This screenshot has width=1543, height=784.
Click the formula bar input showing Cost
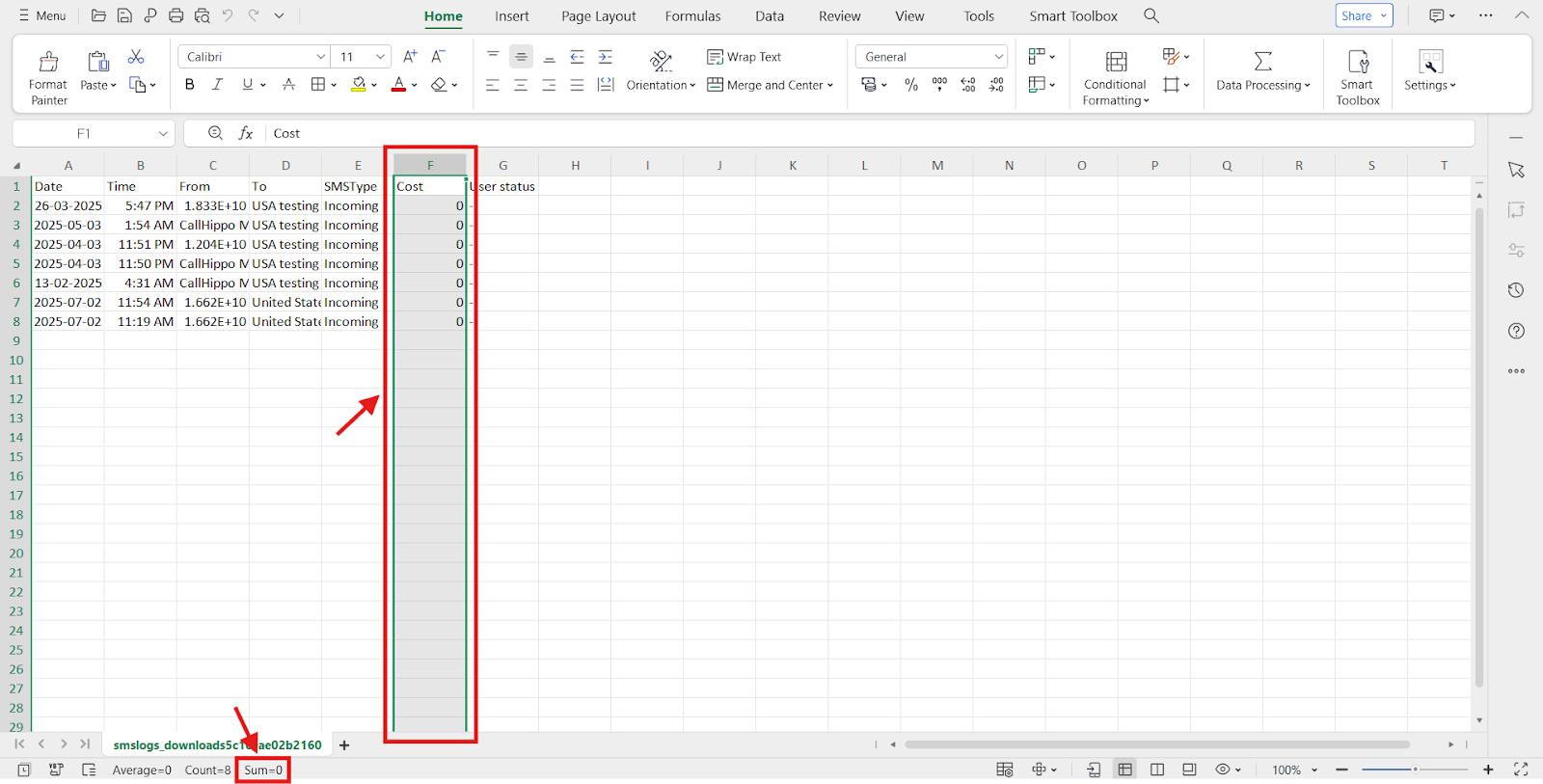[x=868, y=133]
